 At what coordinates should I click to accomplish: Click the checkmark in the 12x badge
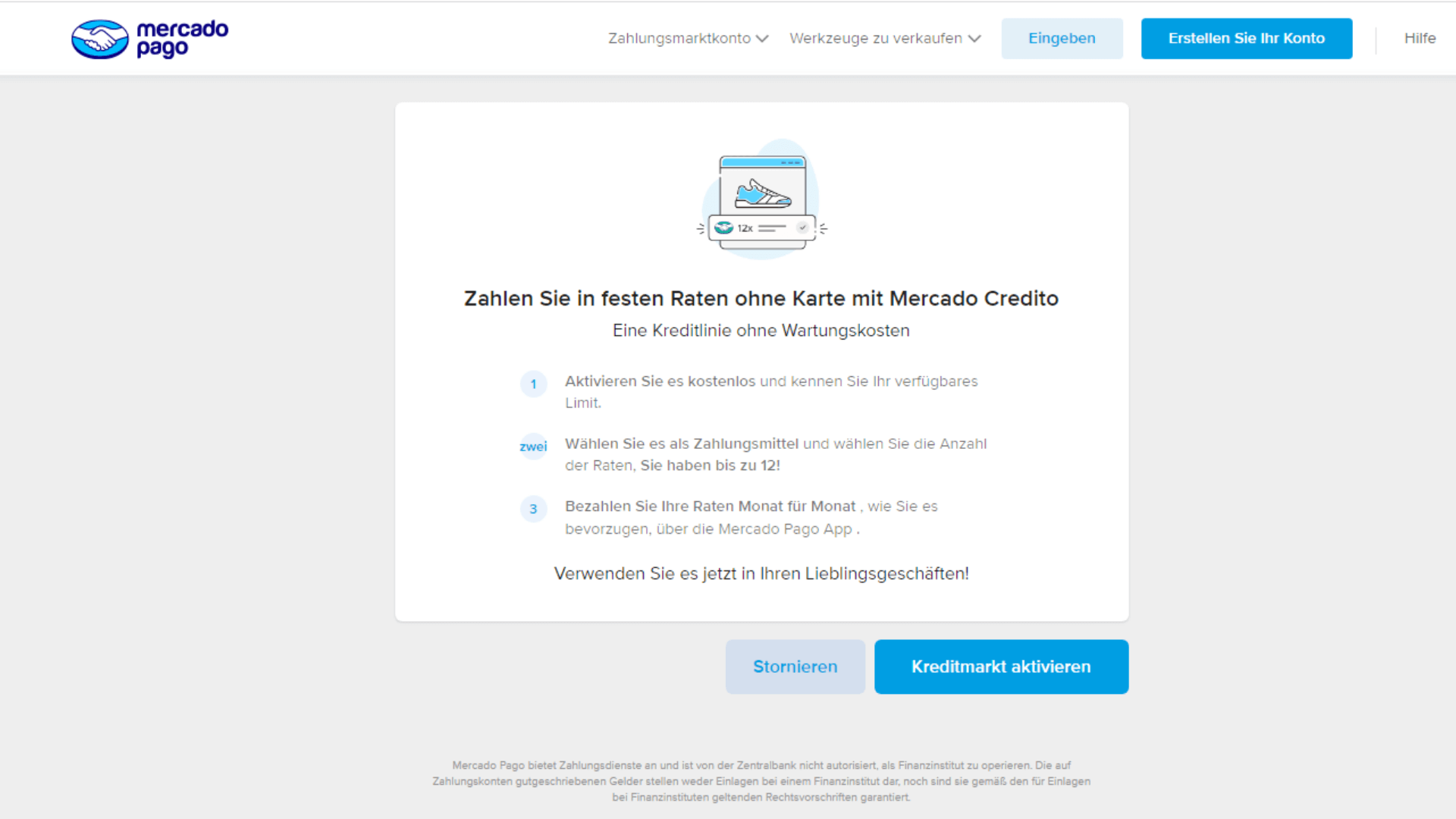point(802,227)
